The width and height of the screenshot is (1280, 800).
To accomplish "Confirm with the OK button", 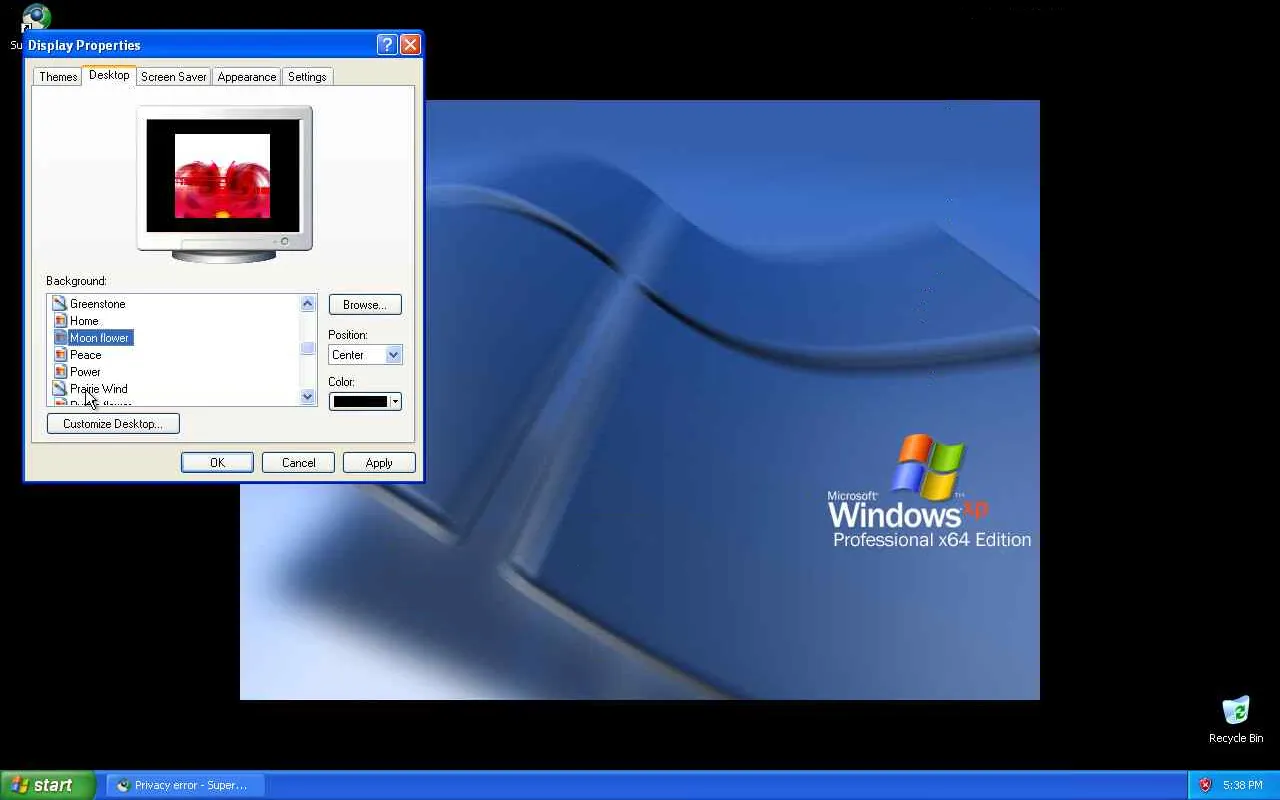I will (217, 463).
